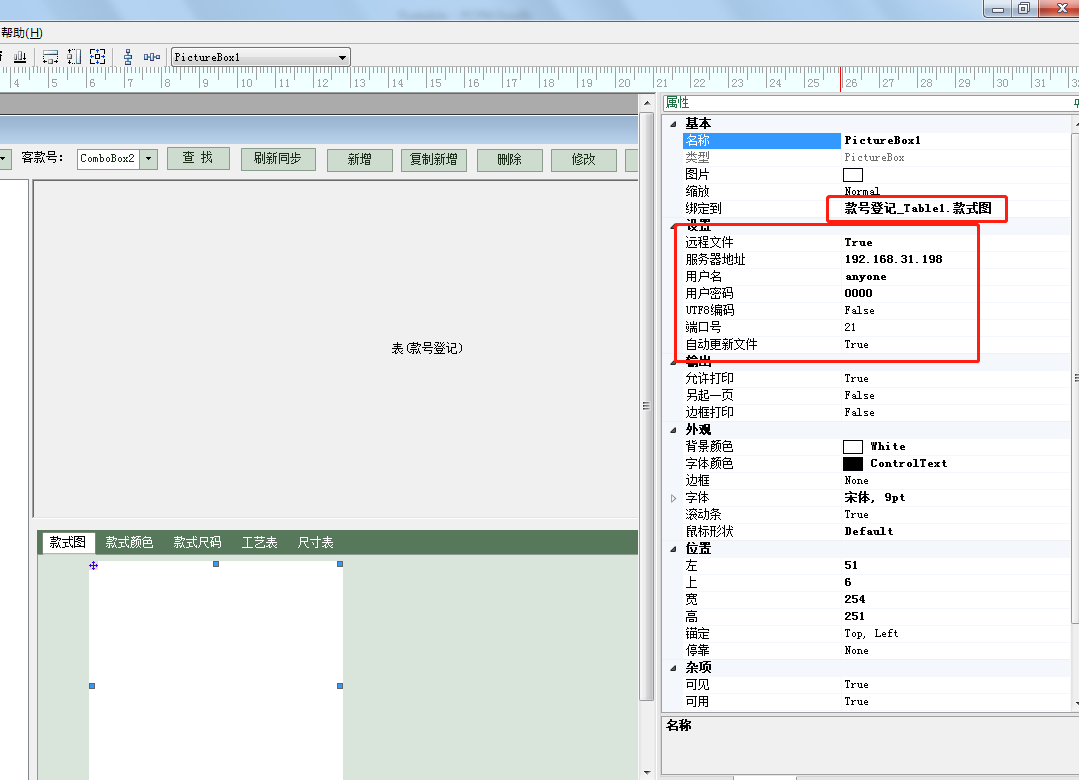Click the 停靠 property value None
1079x780 pixels.
pos(857,651)
